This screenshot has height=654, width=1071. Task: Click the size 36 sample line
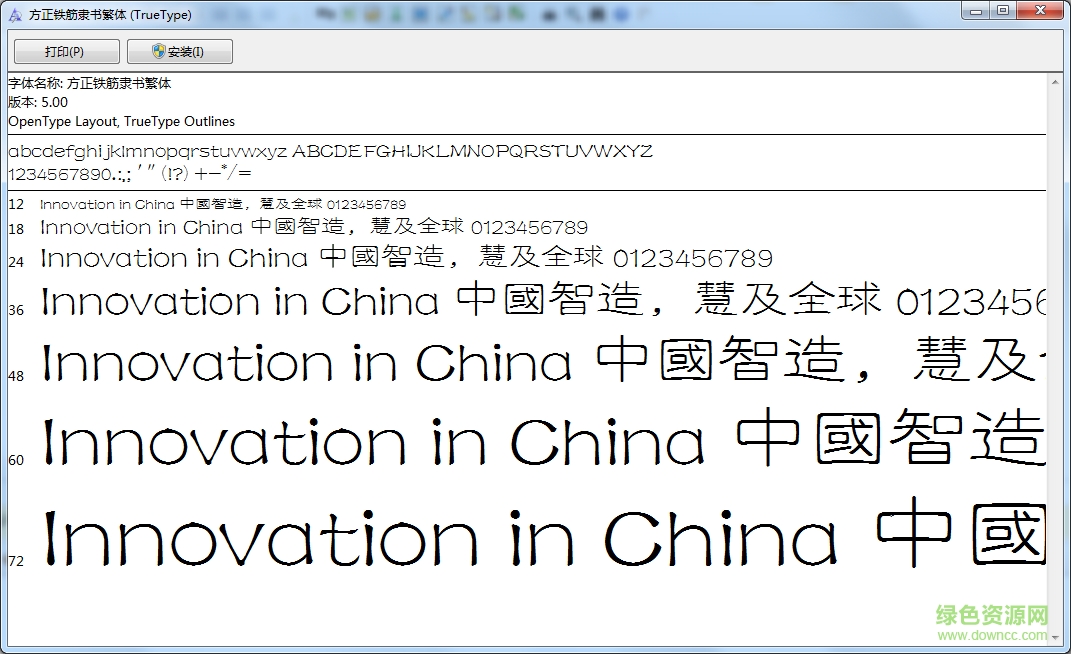tap(543, 300)
